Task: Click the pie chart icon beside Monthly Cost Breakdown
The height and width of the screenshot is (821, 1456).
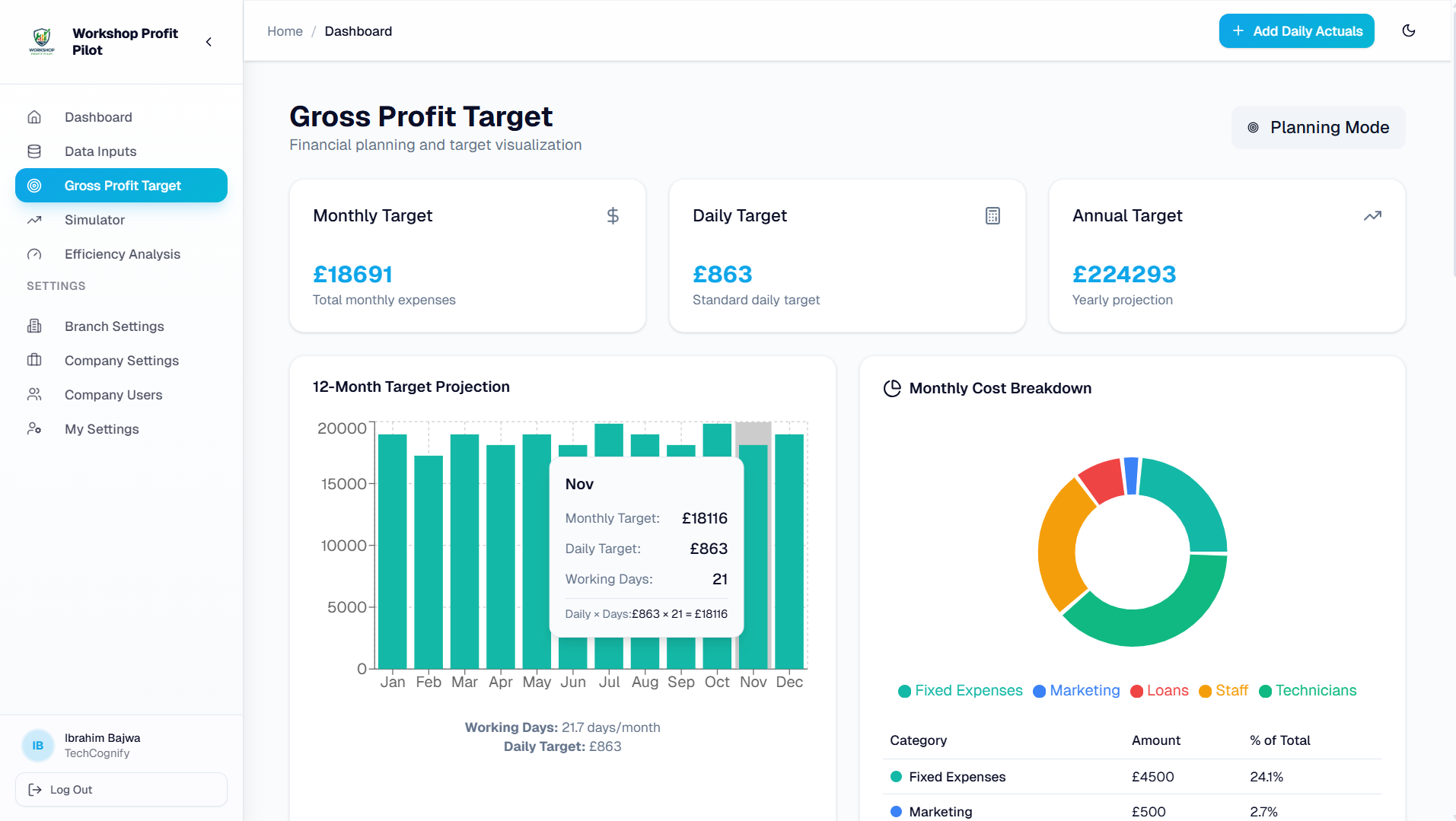Action: [892, 388]
